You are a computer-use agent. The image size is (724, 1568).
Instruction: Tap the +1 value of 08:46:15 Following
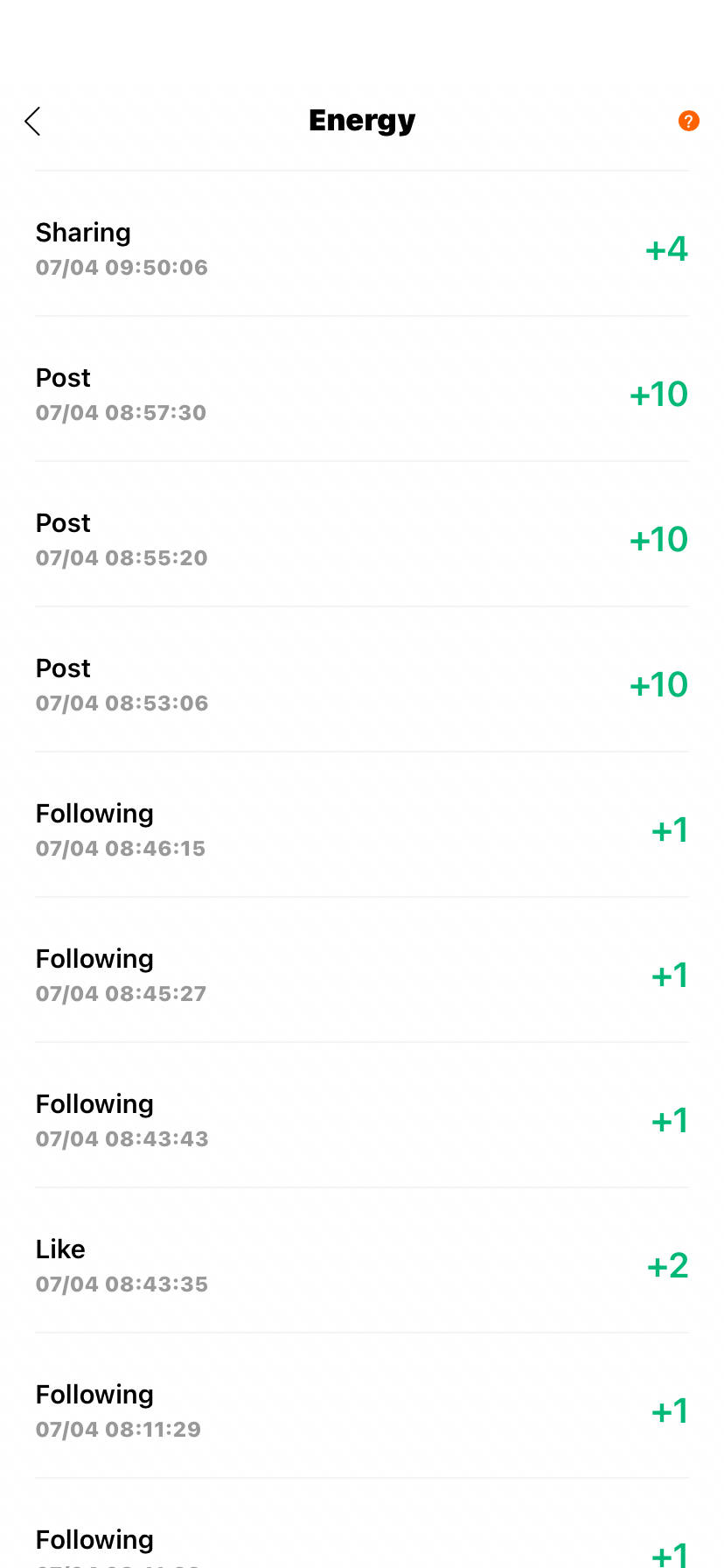671,830
